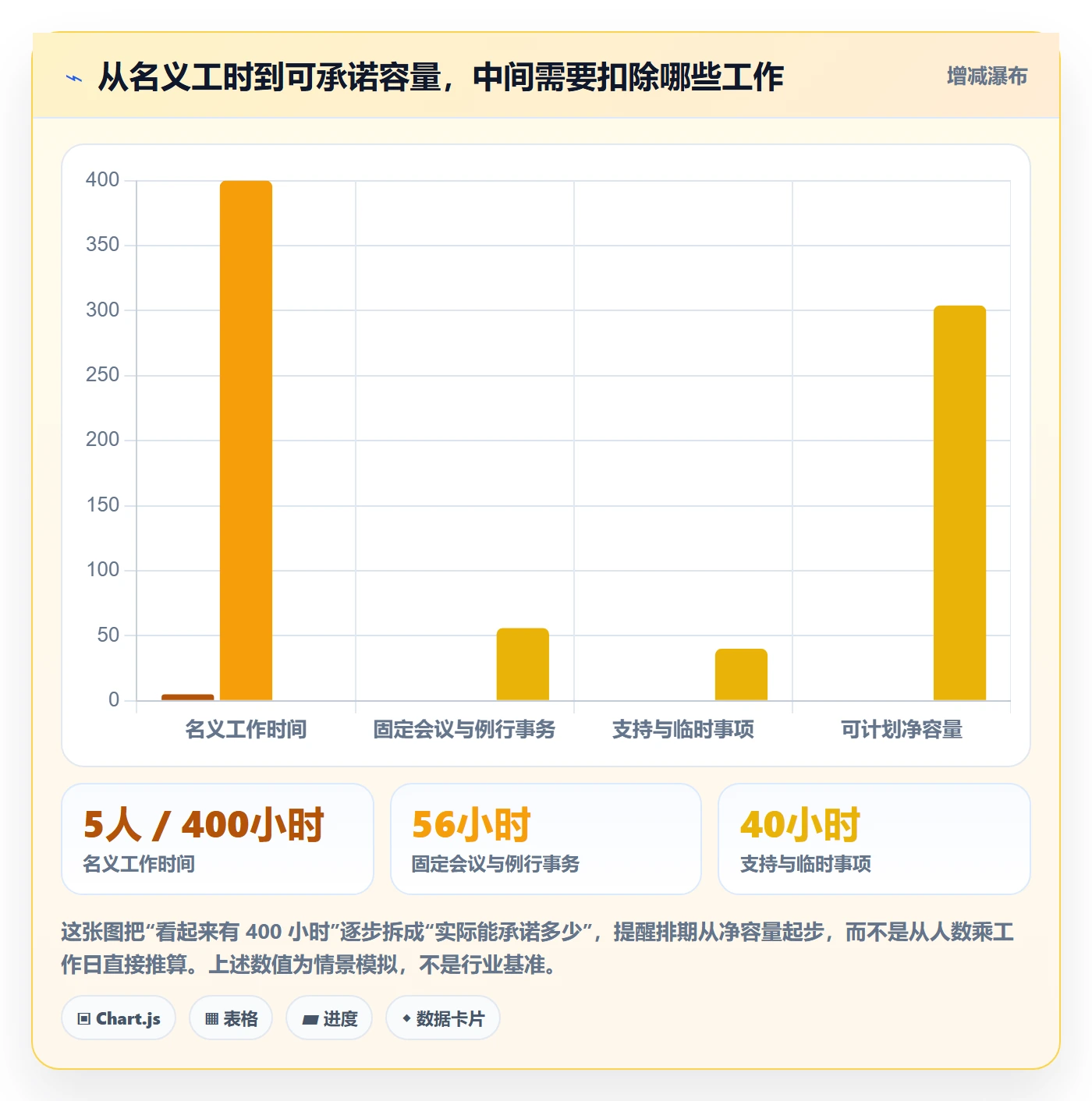
Task: Click the 固定会议与例行事务 x-axis label
Action: (464, 730)
